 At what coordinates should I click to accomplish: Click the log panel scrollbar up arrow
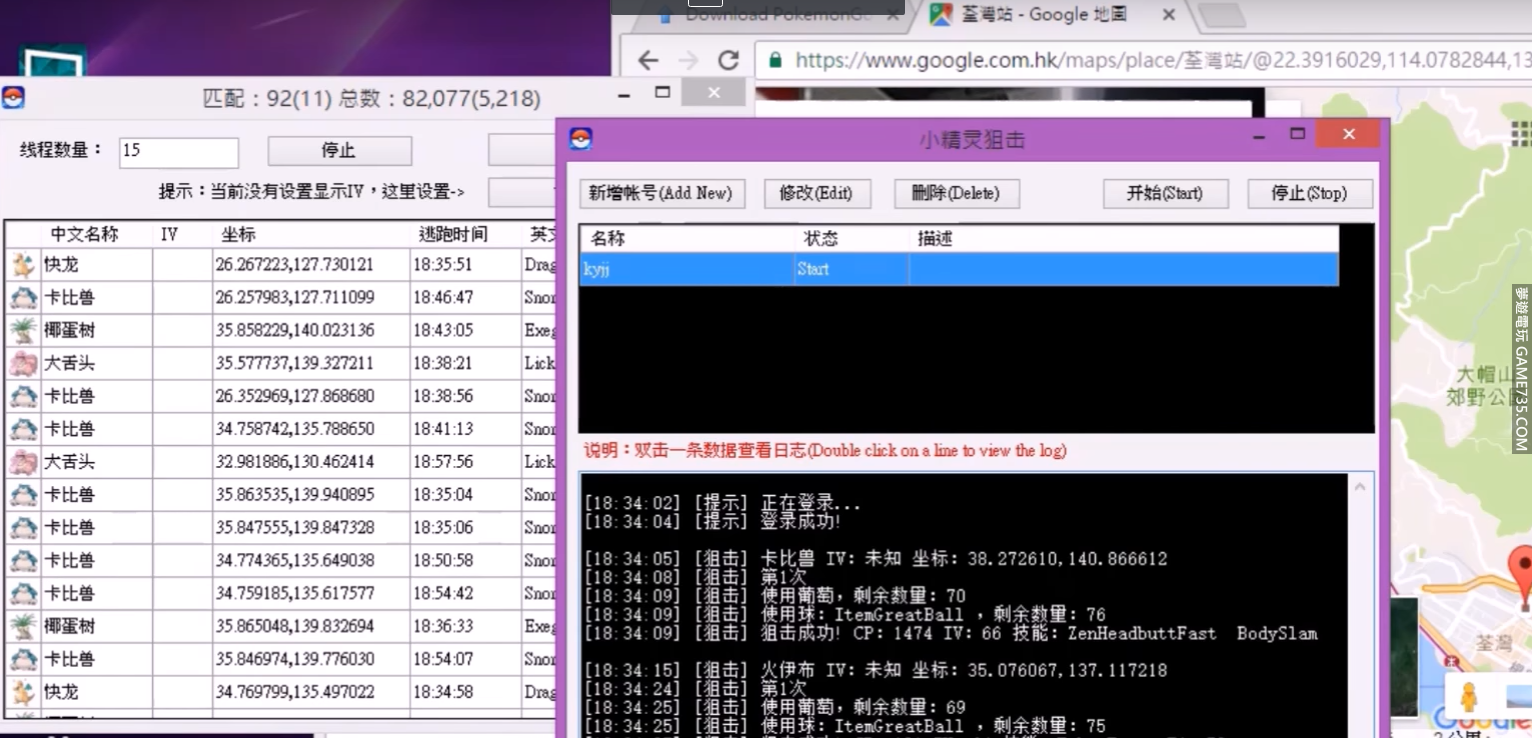click(x=1360, y=487)
